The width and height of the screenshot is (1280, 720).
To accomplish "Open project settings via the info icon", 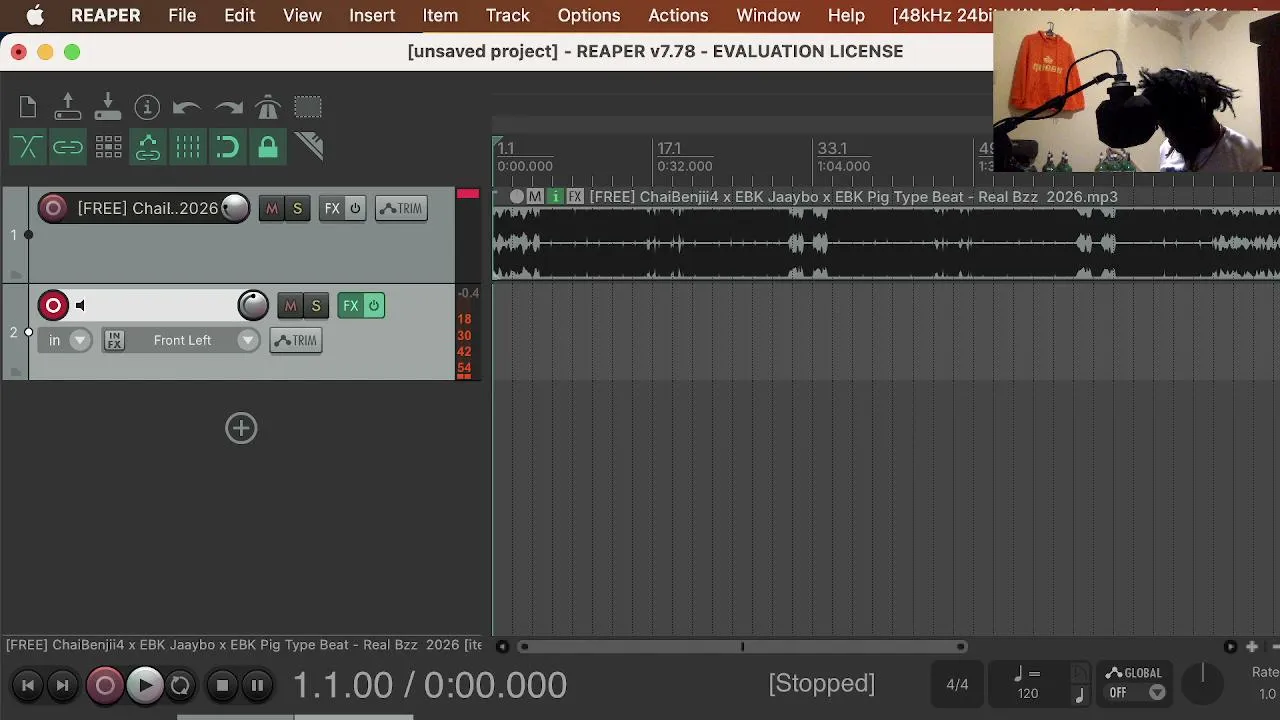I will [x=147, y=107].
